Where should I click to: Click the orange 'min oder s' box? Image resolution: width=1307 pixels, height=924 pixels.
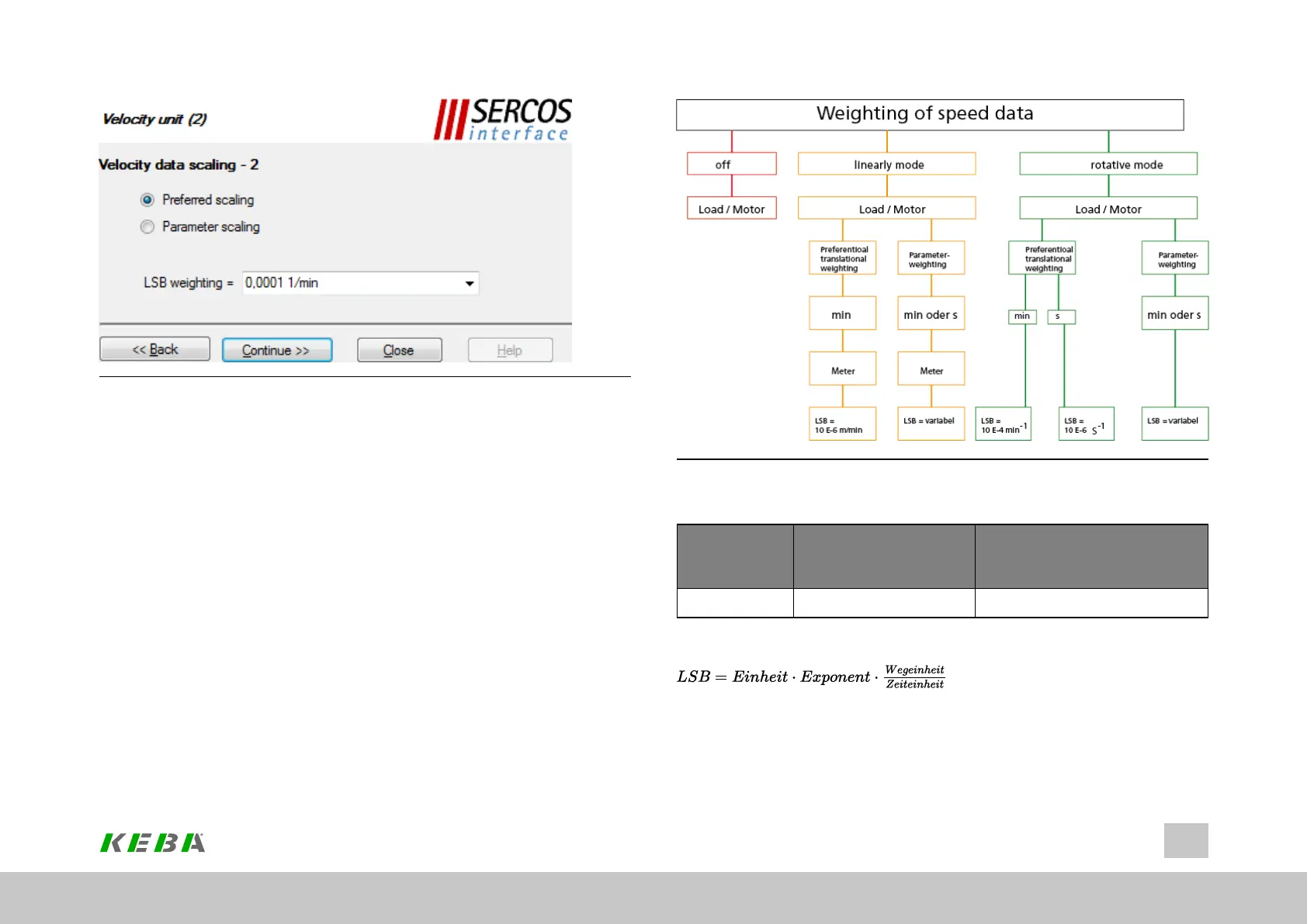click(x=931, y=313)
